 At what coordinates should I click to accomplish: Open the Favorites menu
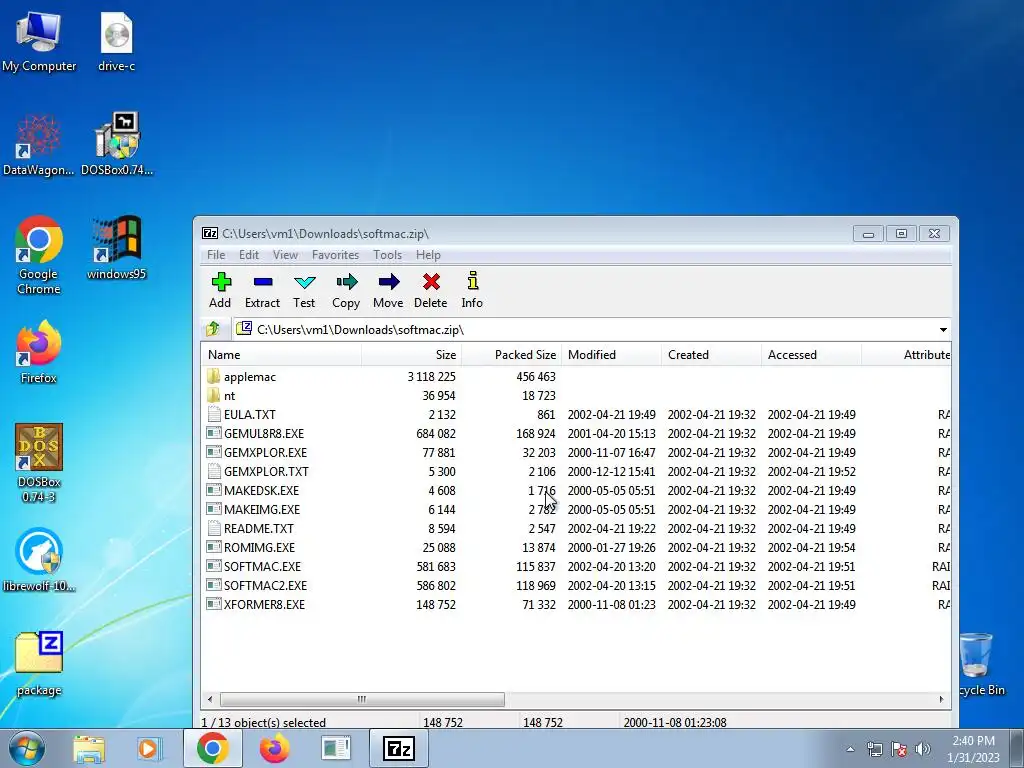[x=335, y=255]
